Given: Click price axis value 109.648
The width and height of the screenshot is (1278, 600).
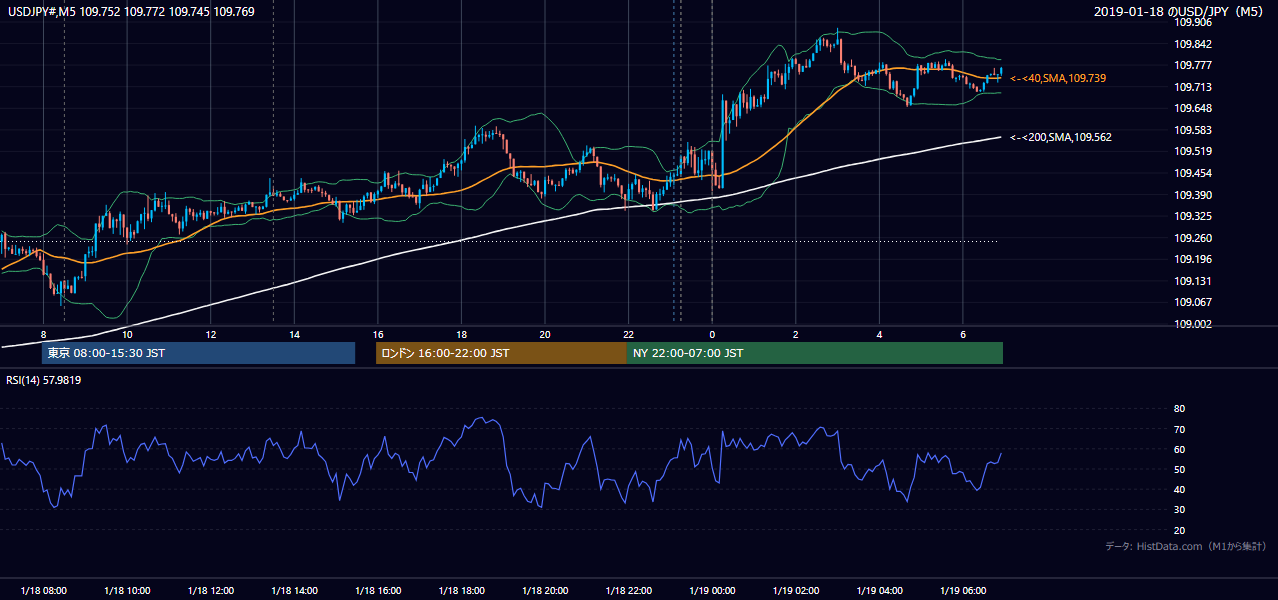Looking at the screenshot, I should 1193,108.
